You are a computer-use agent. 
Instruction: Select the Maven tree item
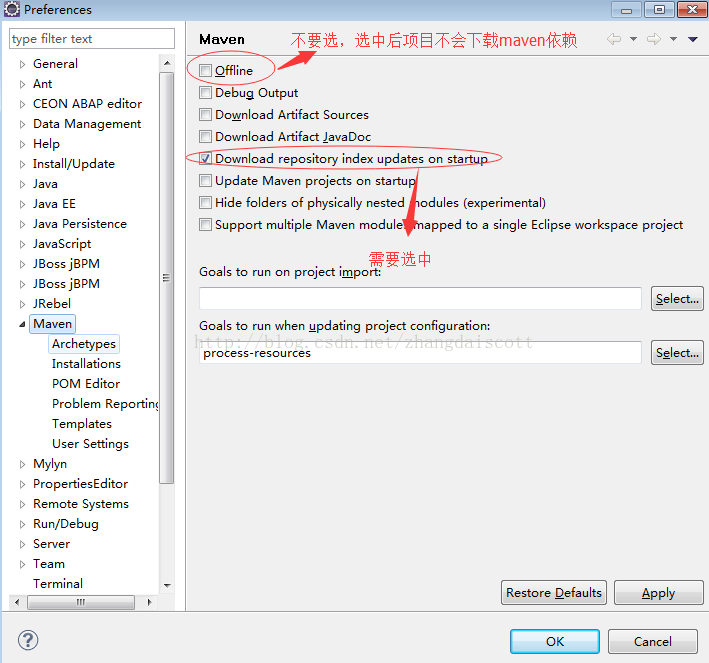click(52, 324)
